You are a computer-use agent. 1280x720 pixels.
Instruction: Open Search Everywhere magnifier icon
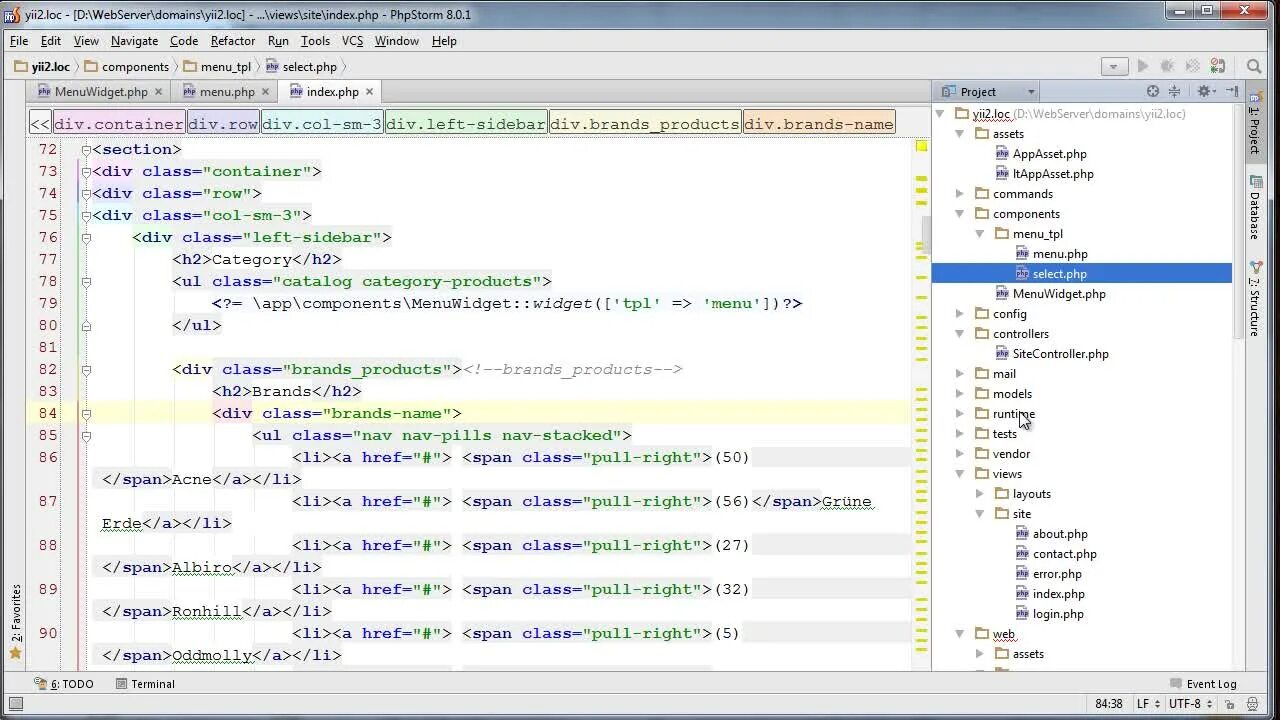point(1254,66)
